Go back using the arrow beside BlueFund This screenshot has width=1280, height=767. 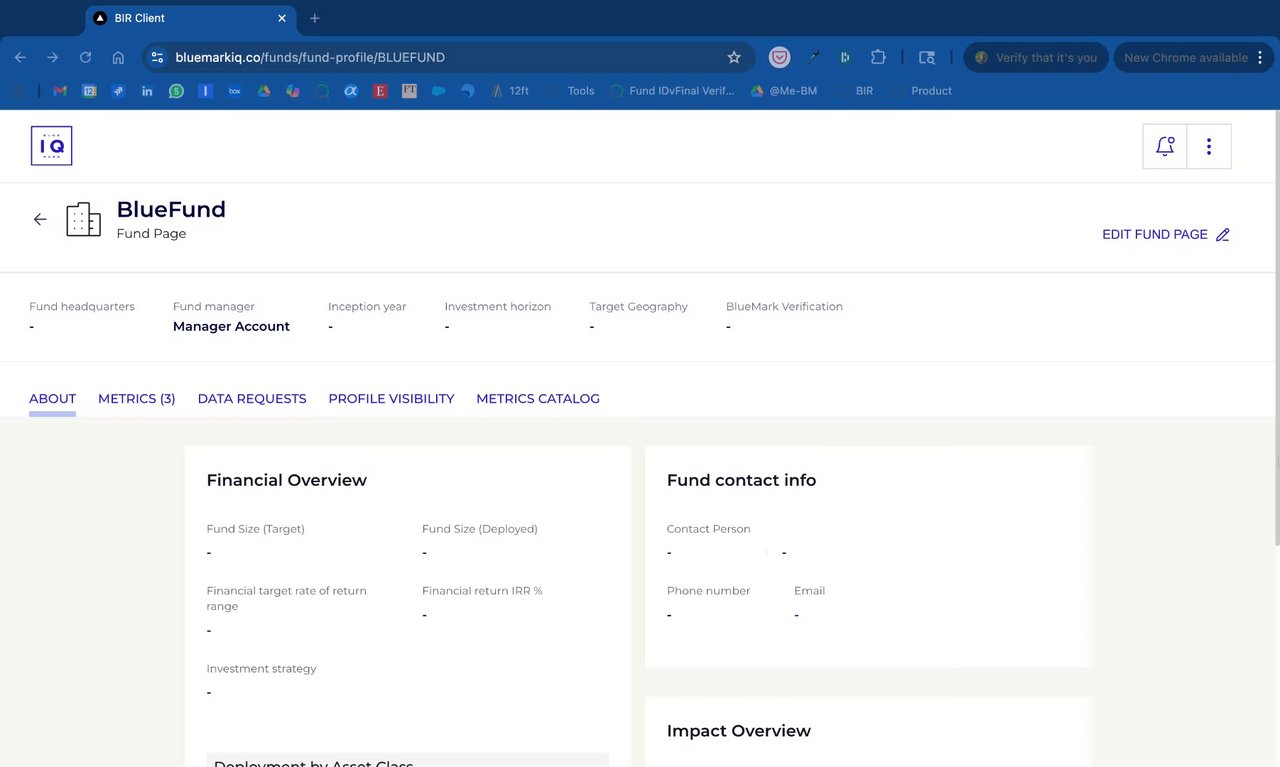pos(40,219)
